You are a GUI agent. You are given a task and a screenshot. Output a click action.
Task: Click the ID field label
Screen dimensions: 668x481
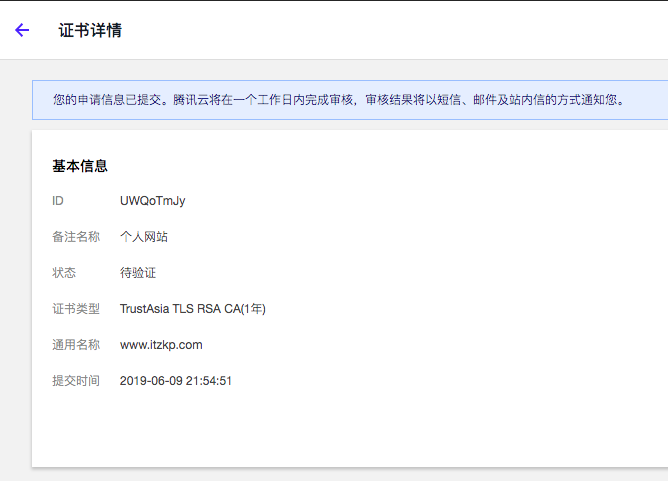pyautogui.click(x=58, y=201)
